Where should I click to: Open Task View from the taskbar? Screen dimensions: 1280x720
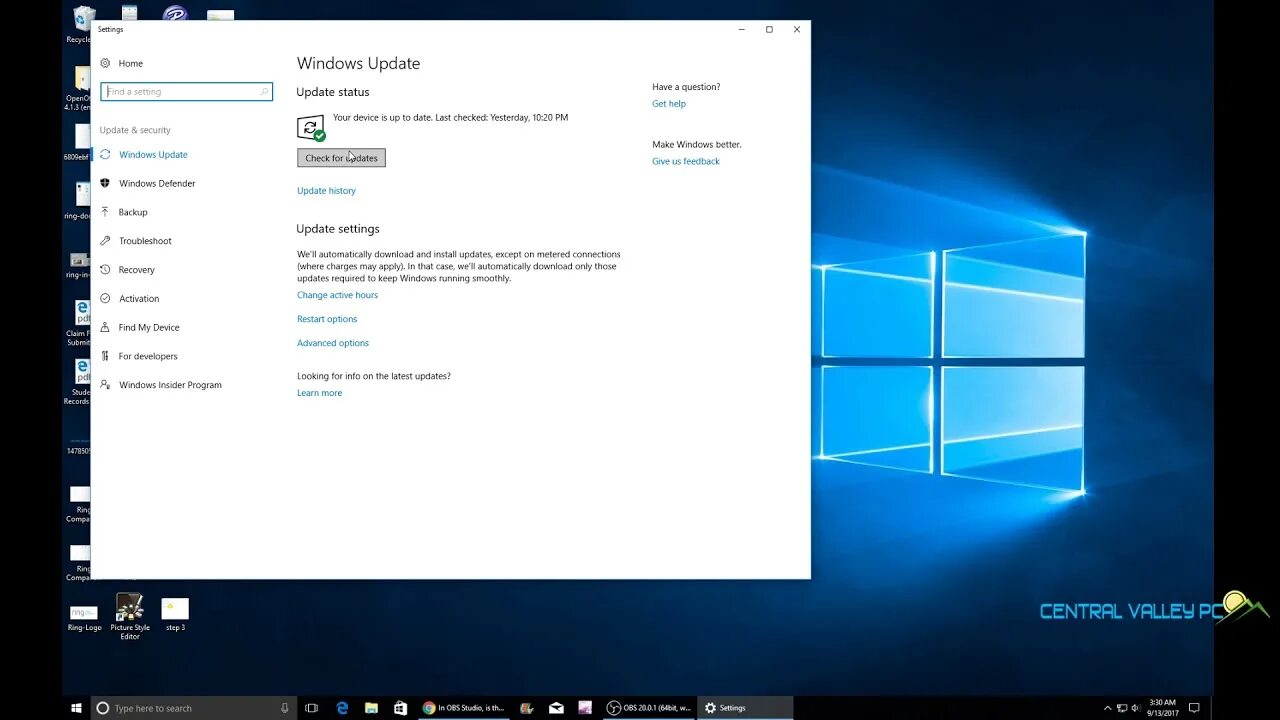(x=311, y=708)
